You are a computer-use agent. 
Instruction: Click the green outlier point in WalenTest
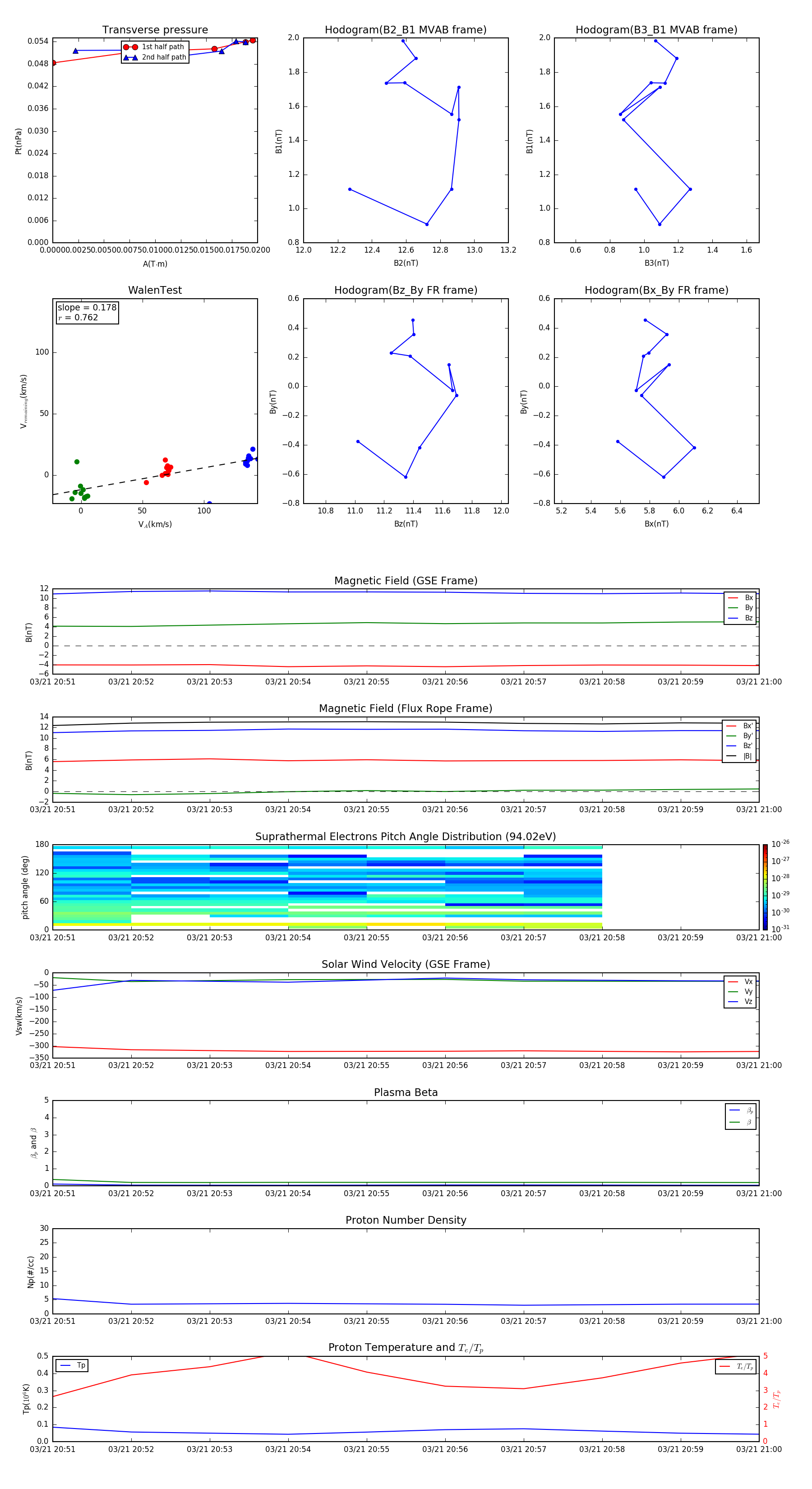coord(77,462)
